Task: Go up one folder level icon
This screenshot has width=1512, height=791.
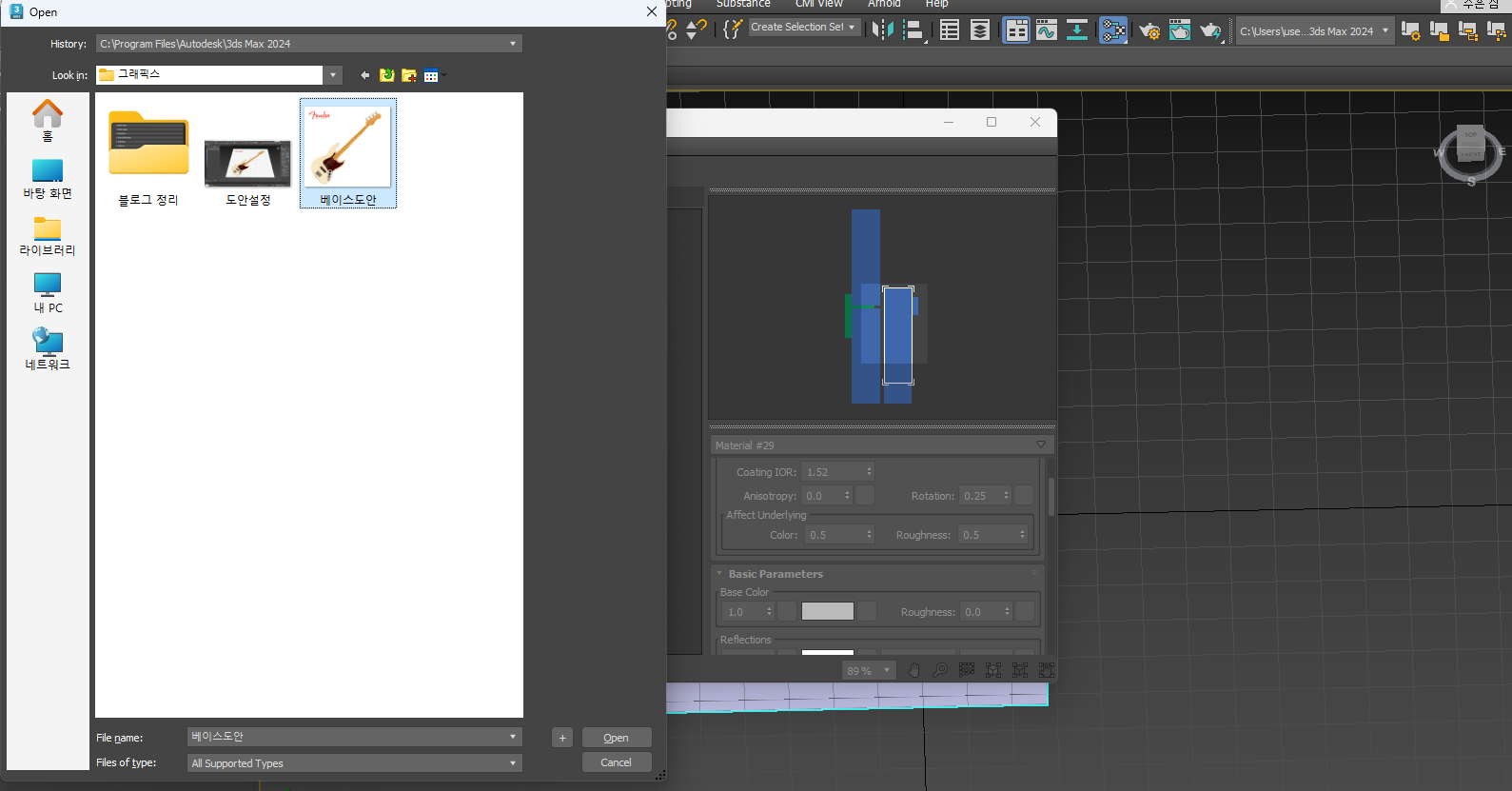Action: coord(387,75)
